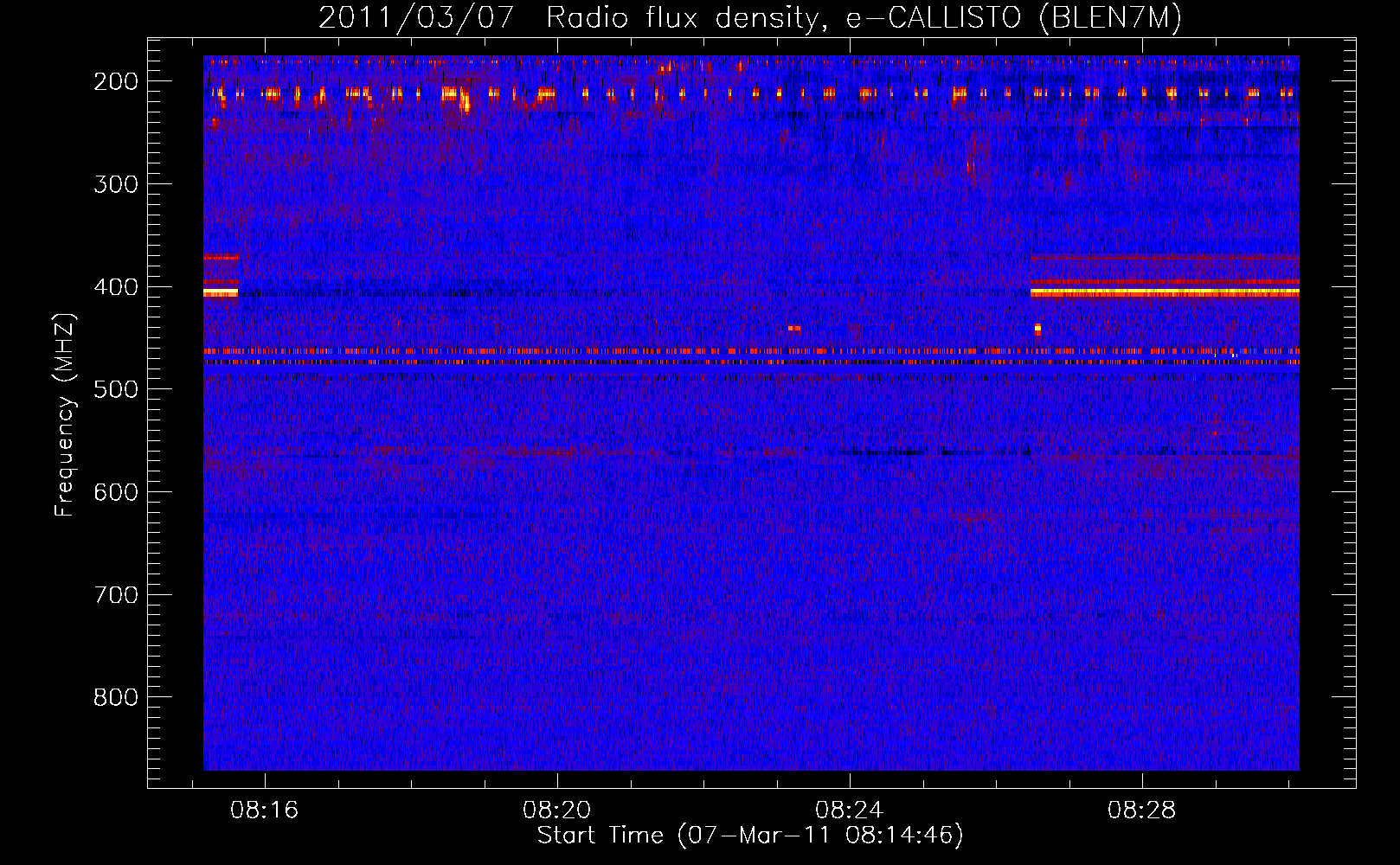This screenshot has width=1400, height=865.
Task: Click the 08:24 time tick label
Action: click(849, 811)
